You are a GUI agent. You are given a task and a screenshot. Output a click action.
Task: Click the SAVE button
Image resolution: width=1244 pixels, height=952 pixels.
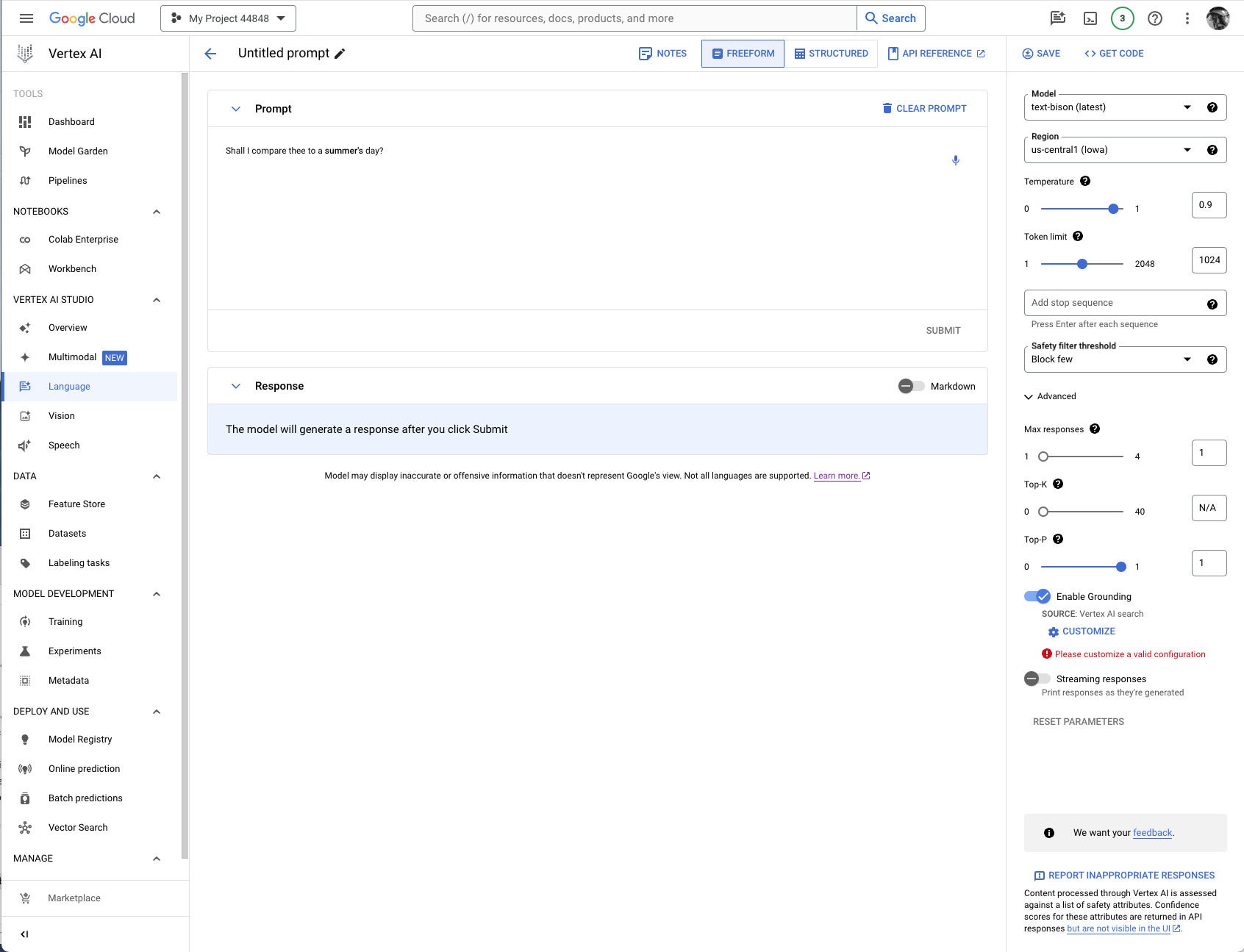click(x=1041, y=54)
